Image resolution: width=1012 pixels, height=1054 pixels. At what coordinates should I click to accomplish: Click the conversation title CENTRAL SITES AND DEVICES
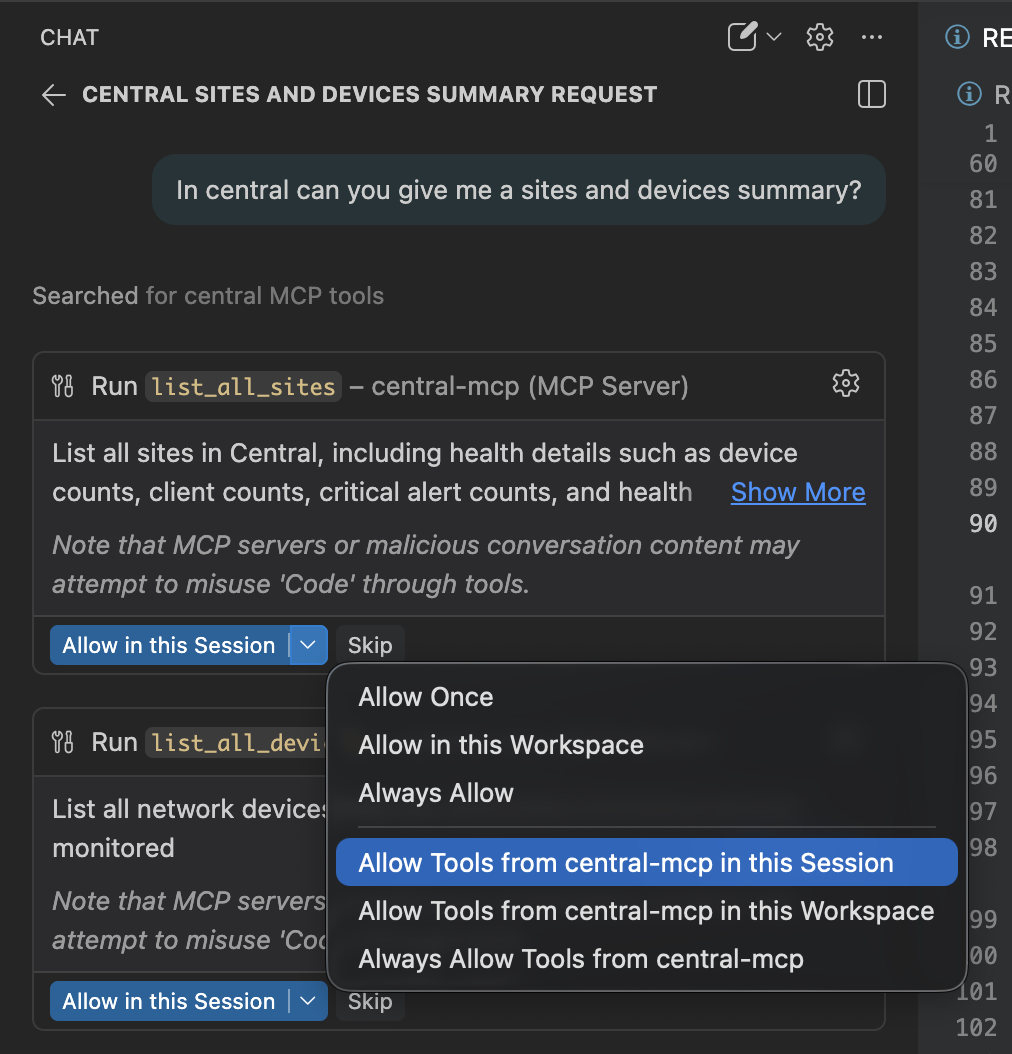point(370,94)
